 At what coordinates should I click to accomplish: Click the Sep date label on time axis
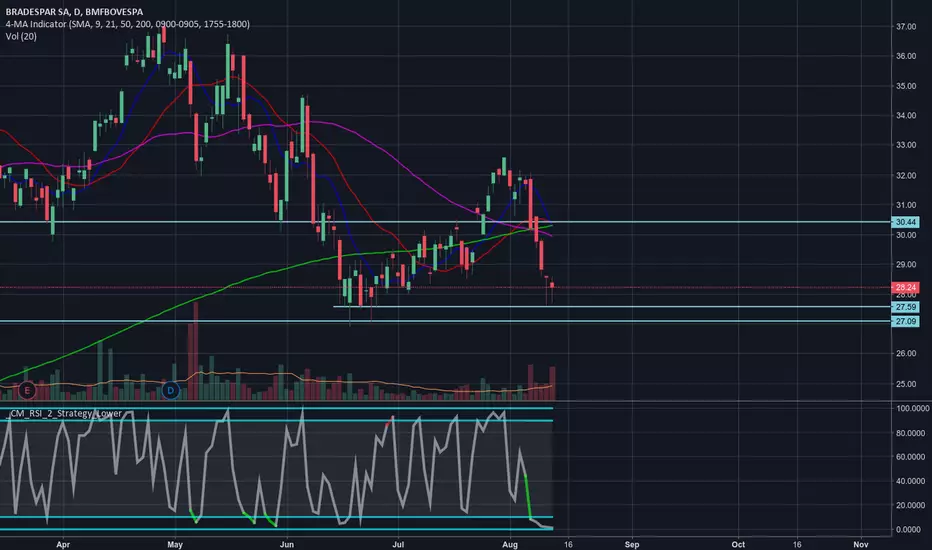click(x=632, y=544)
